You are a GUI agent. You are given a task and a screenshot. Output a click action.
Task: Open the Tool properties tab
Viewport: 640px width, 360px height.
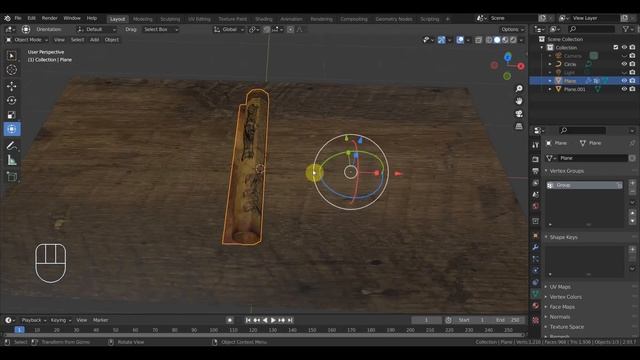coord(536,145)
